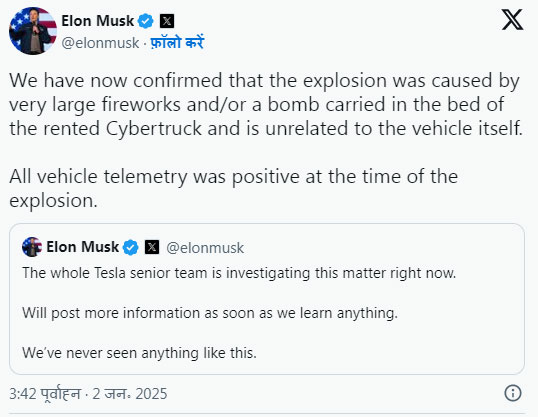Open the @elonmusk handle in tweet header
Image resolution: width=538 pixels, height=417 pixels.
coord(100,43)
